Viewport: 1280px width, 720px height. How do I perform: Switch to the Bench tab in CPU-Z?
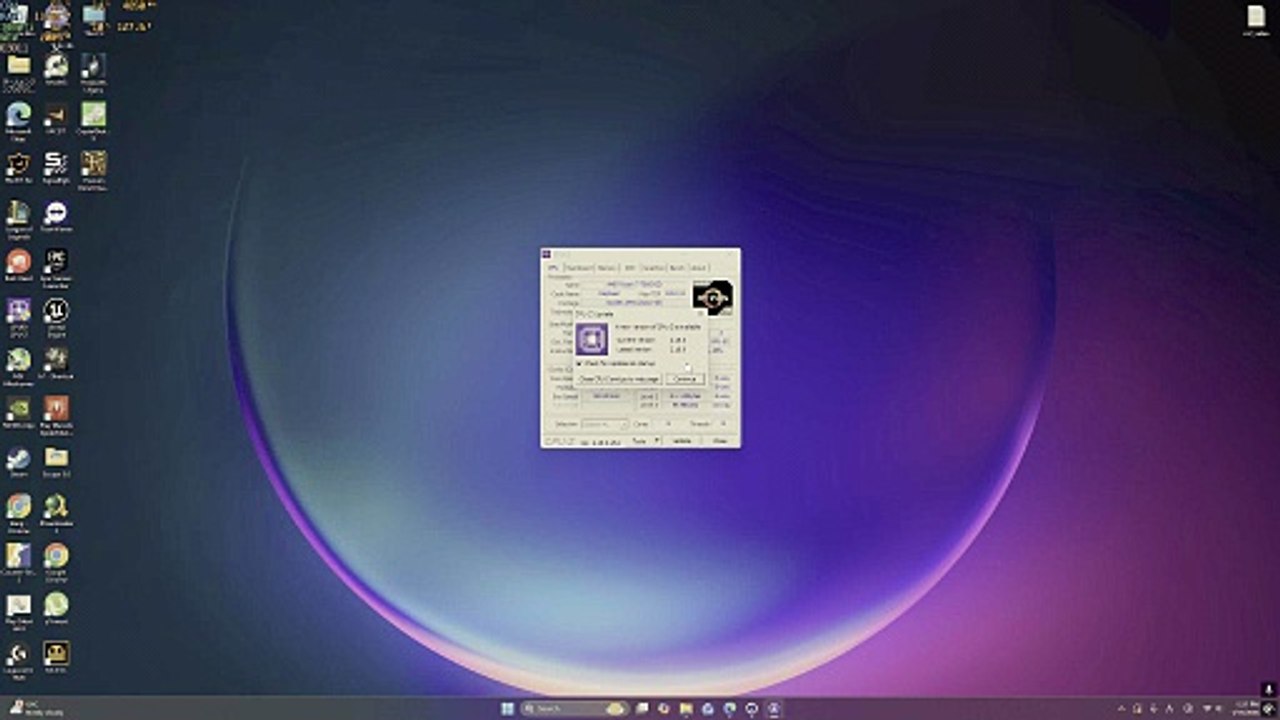point(677,268)
